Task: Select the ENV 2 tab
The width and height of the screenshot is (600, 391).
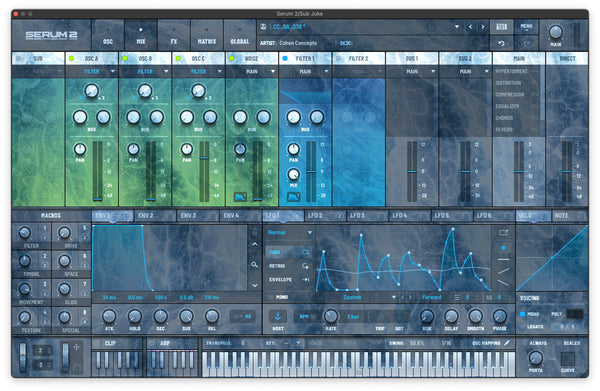Action: click(155, 216)
